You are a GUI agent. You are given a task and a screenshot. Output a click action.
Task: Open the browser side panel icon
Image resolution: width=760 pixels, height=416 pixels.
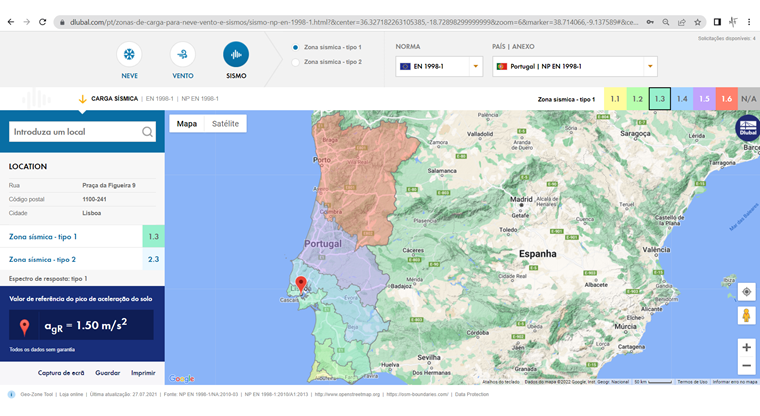(717, 22)
